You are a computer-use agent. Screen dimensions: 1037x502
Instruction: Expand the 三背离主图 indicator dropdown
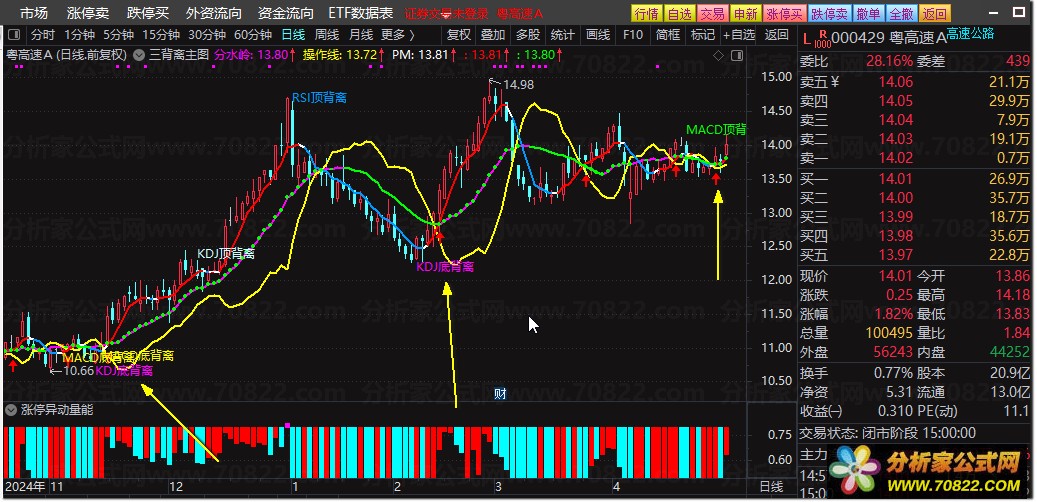coord(139,56)
